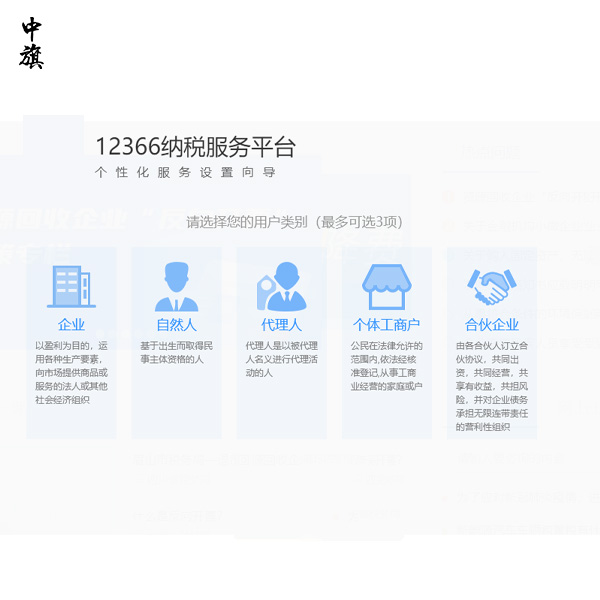Viewport: 600px width, 600px height.
Task: Click the 自然人 description 基于出生而取得民事主体资格
Action: click(176, 352)
